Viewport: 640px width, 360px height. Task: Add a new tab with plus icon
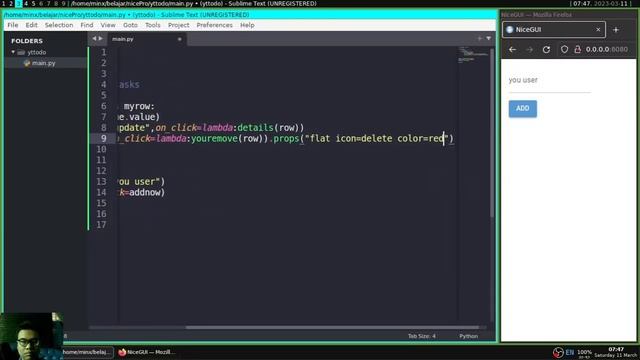point(480,38)
